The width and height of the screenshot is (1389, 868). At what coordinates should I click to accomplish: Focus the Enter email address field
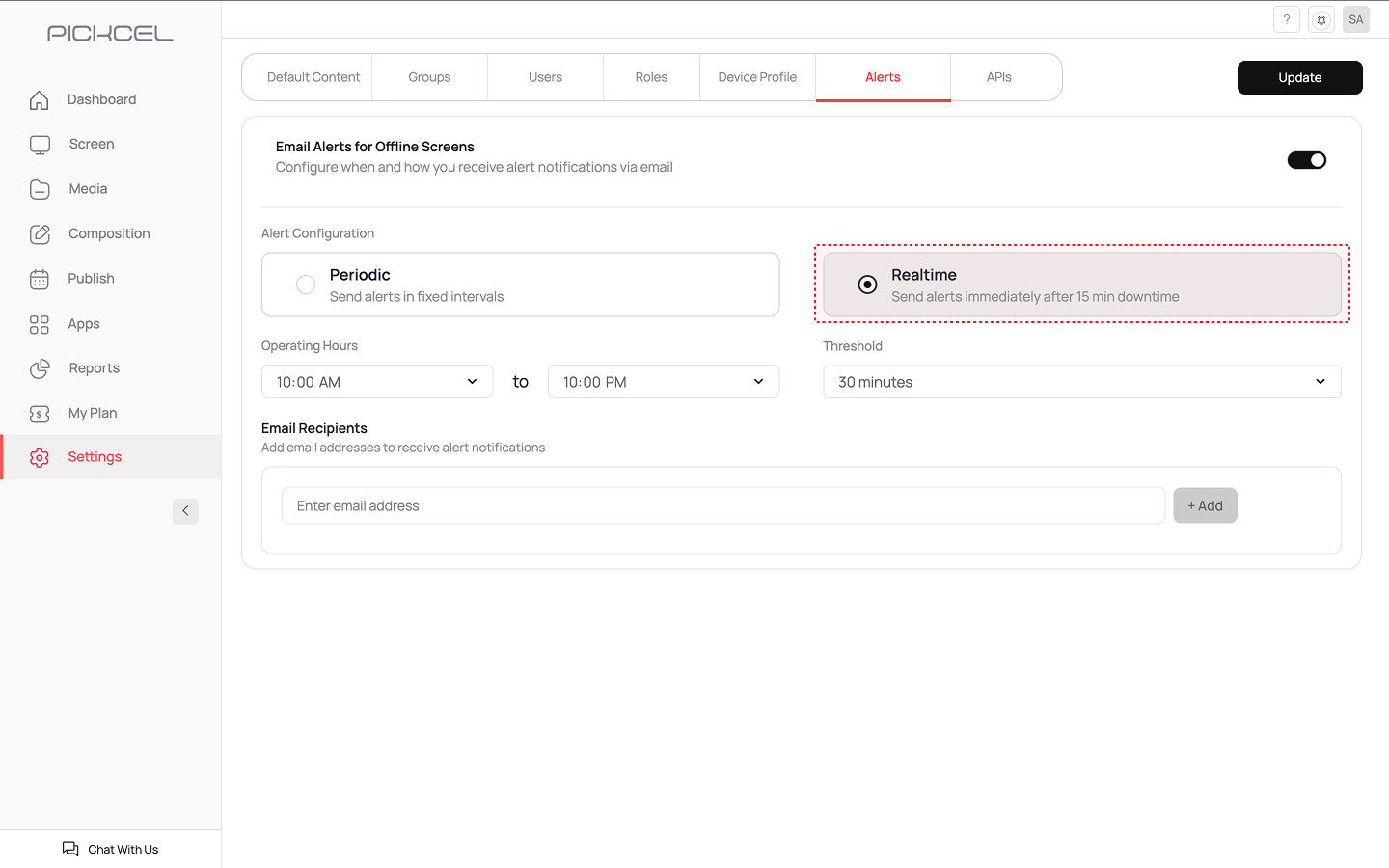pos(722,505)
